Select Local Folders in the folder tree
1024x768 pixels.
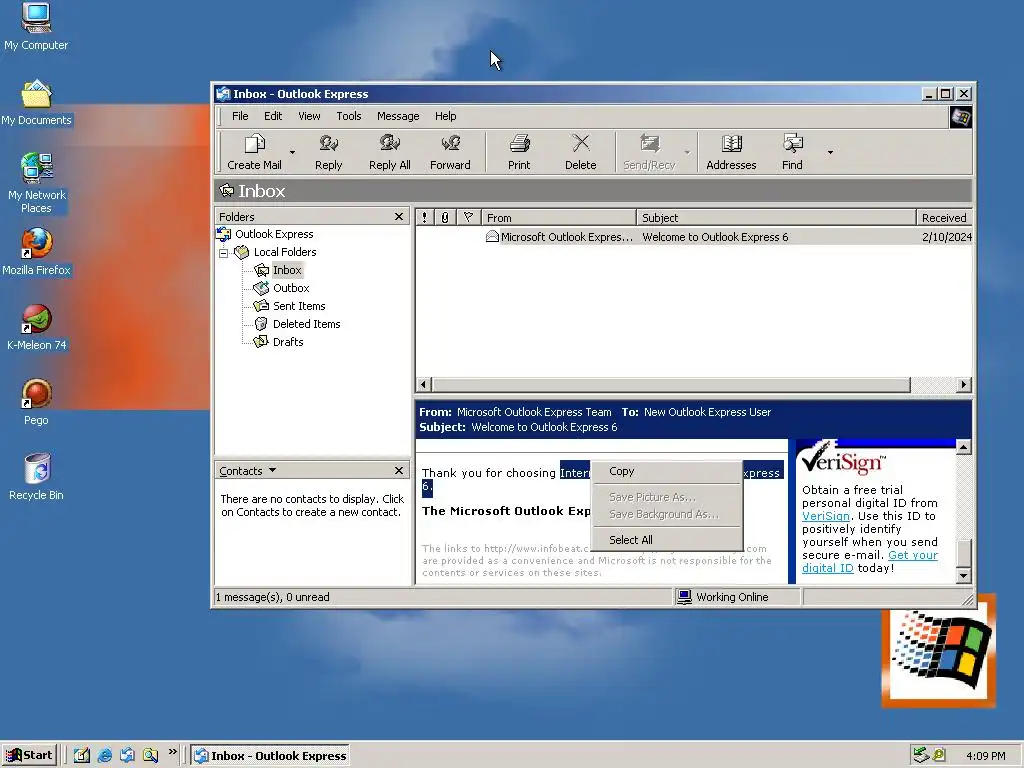tap(285, 252)
